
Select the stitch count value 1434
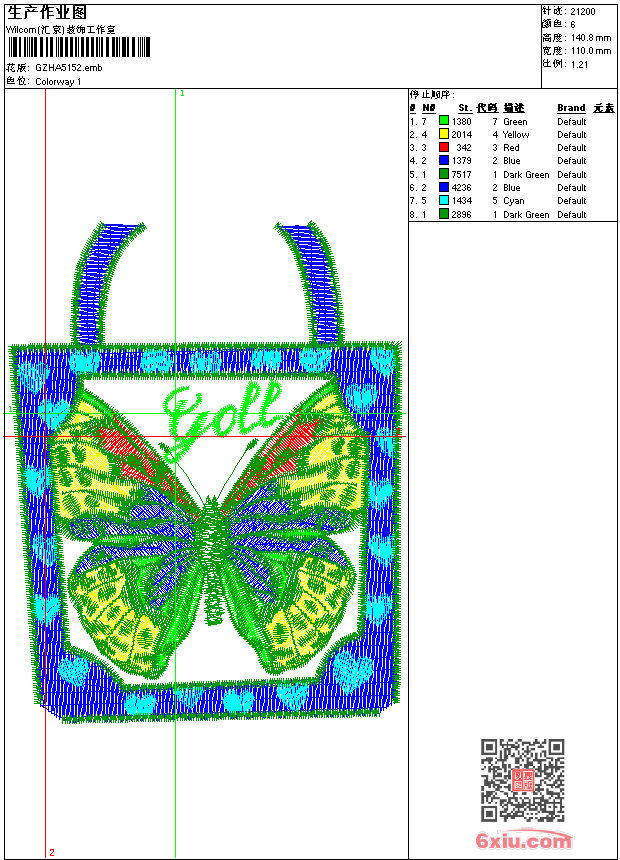tap(461, 201)
